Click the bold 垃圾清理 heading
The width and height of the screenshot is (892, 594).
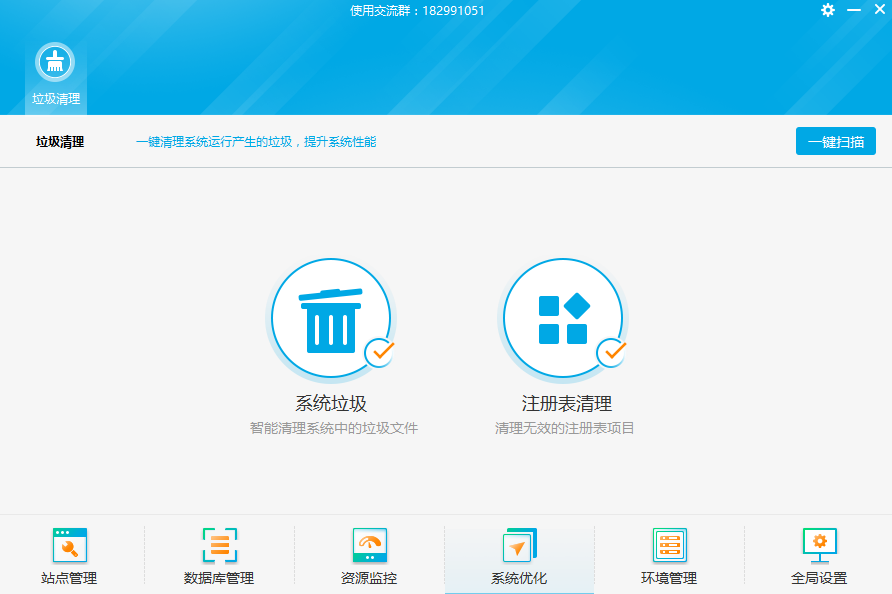60,142
